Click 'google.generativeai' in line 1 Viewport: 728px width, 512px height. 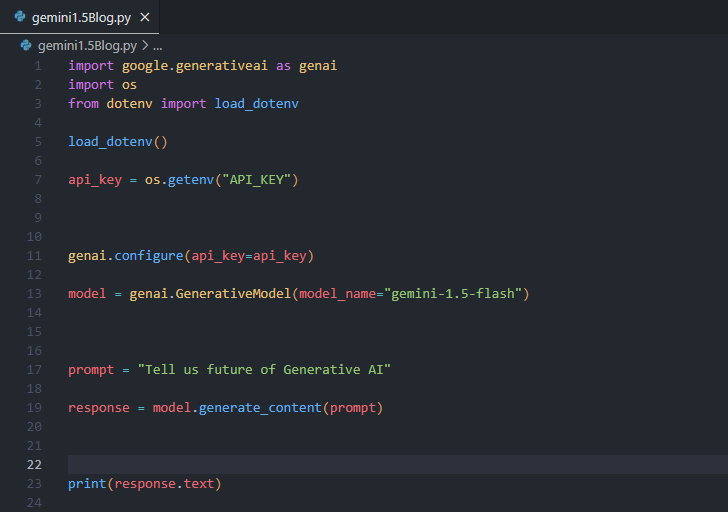[x=195, y=66]
